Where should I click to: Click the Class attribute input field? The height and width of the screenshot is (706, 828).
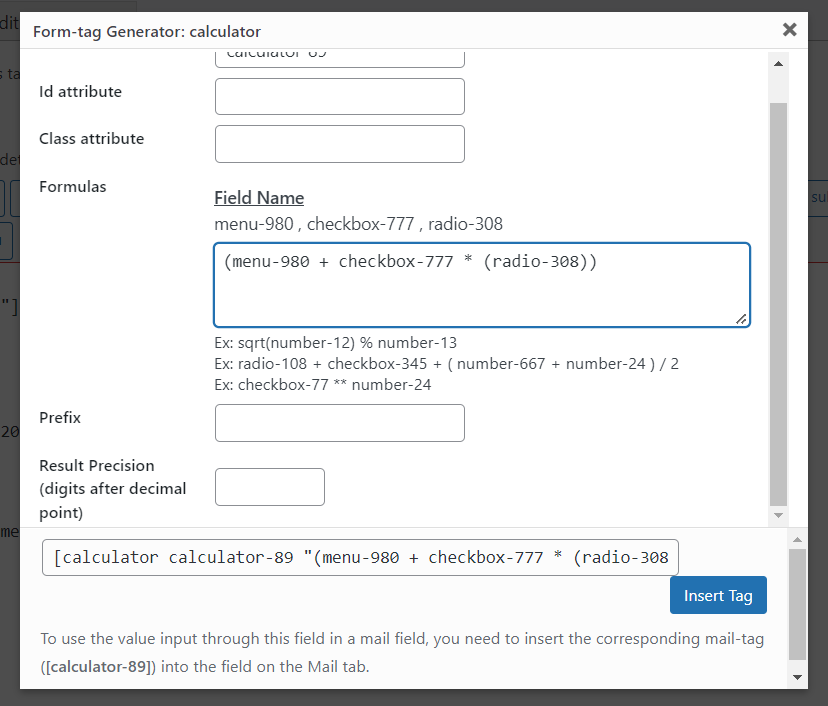click(340, 144)
